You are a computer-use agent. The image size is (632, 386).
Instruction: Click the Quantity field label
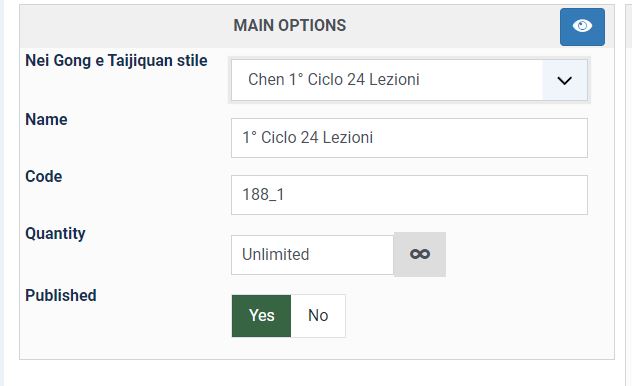[55, 234]
